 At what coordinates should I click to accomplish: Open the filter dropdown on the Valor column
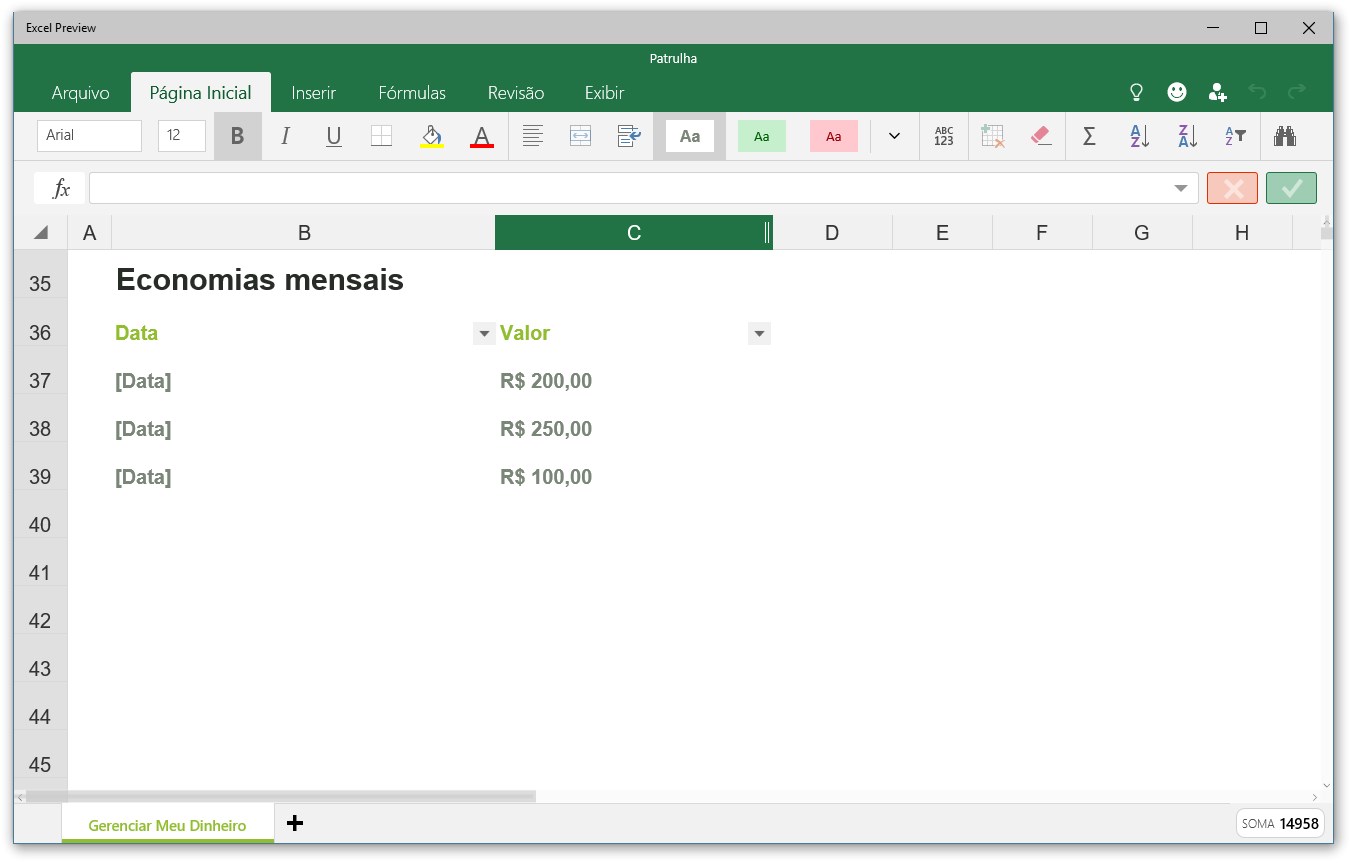pos(759,333)
